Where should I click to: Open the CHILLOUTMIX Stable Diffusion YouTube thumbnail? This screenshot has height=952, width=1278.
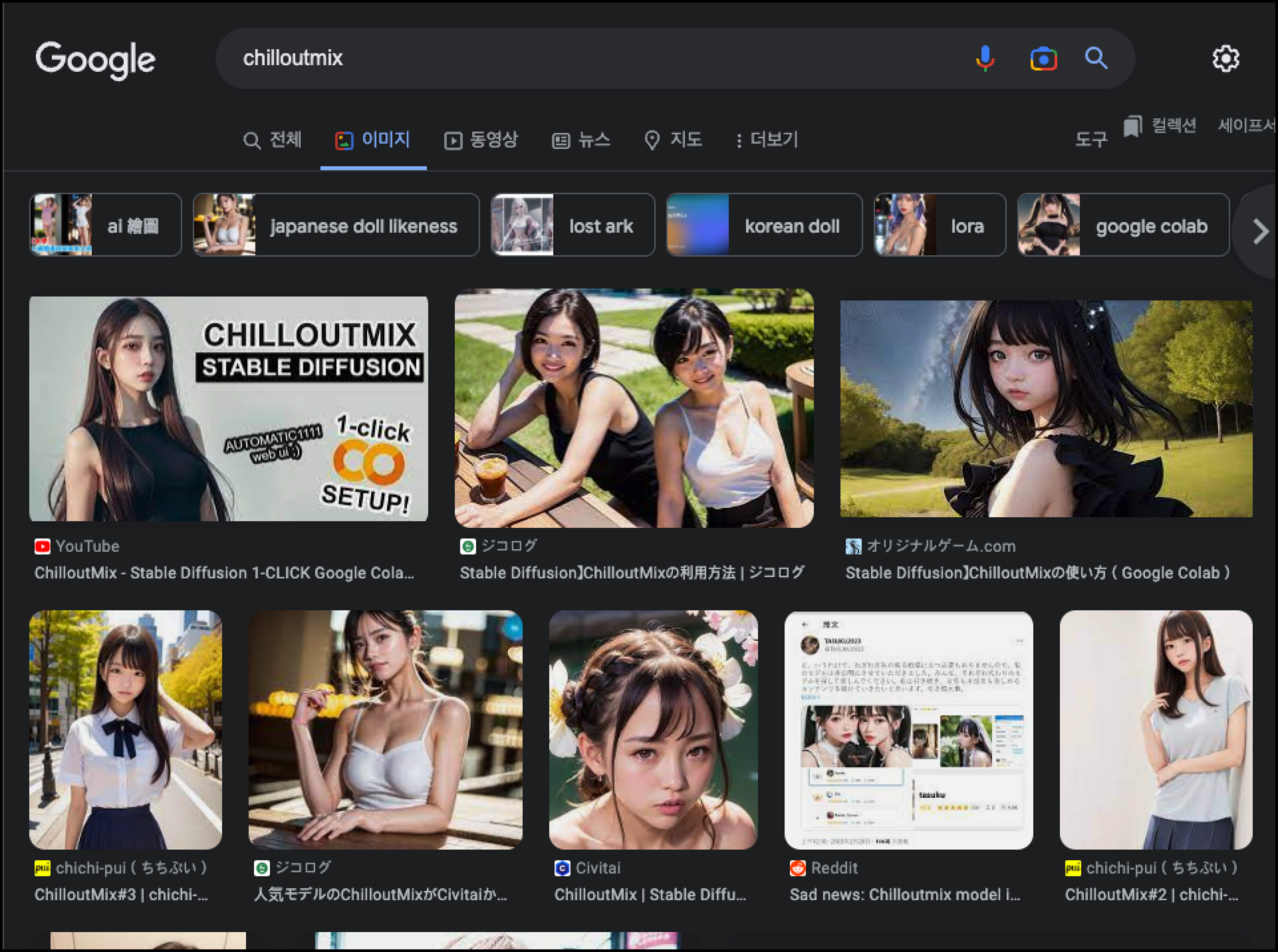tap(228, 408)
